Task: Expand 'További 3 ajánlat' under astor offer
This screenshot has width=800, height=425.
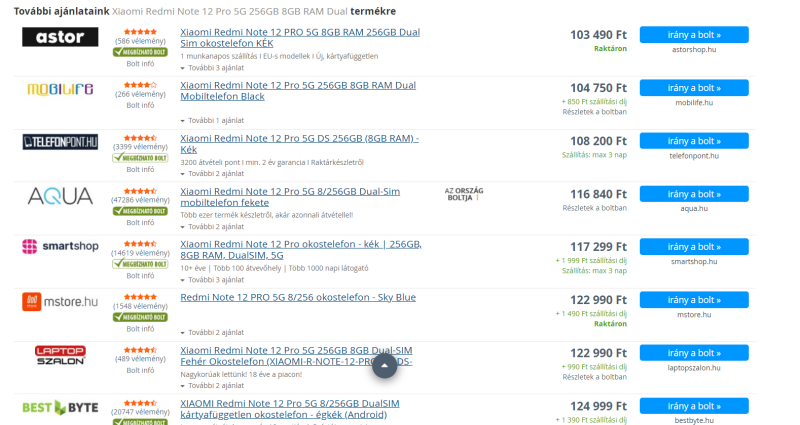Action: pos(212,68)
